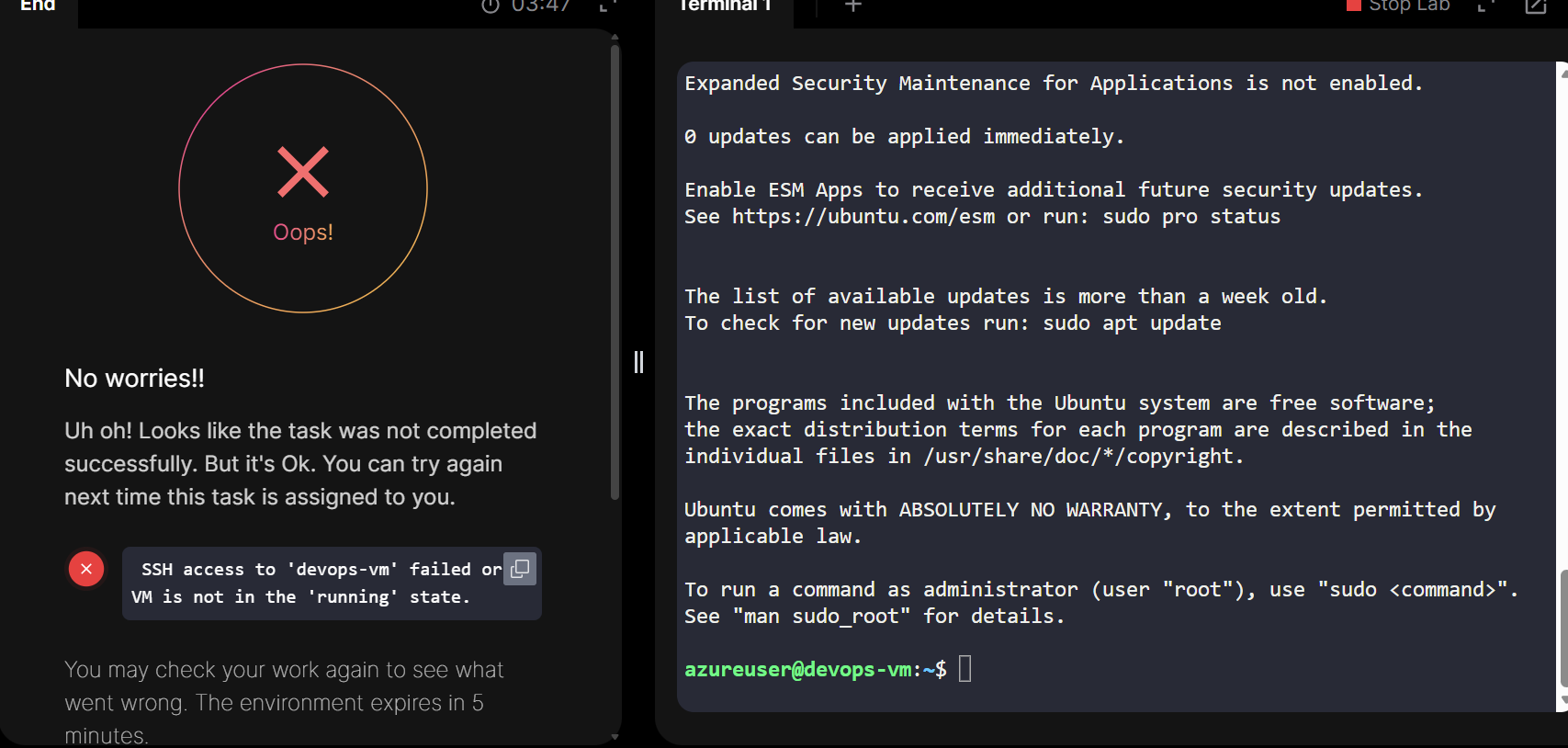The width and height of the screenshot is (1568, 748).
Task: Add a new terminal with plus icon
Action: pyautogui.click(x=853, y=6)
